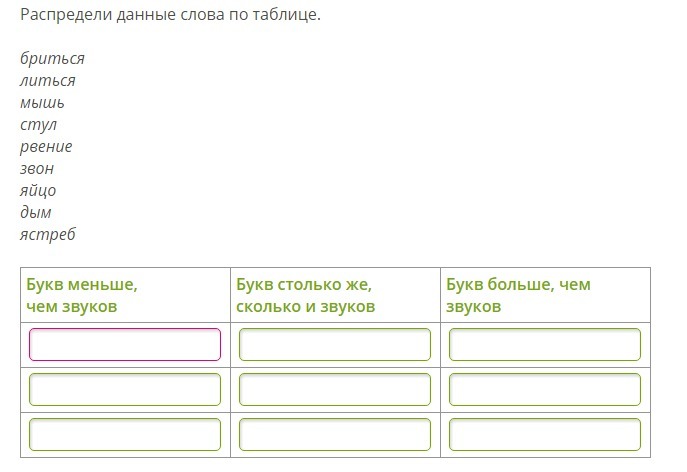Click the word "бриться" in the list
The width and height of the screenshot is (687, 472).
pyautogui.click(x=52, y=58)
